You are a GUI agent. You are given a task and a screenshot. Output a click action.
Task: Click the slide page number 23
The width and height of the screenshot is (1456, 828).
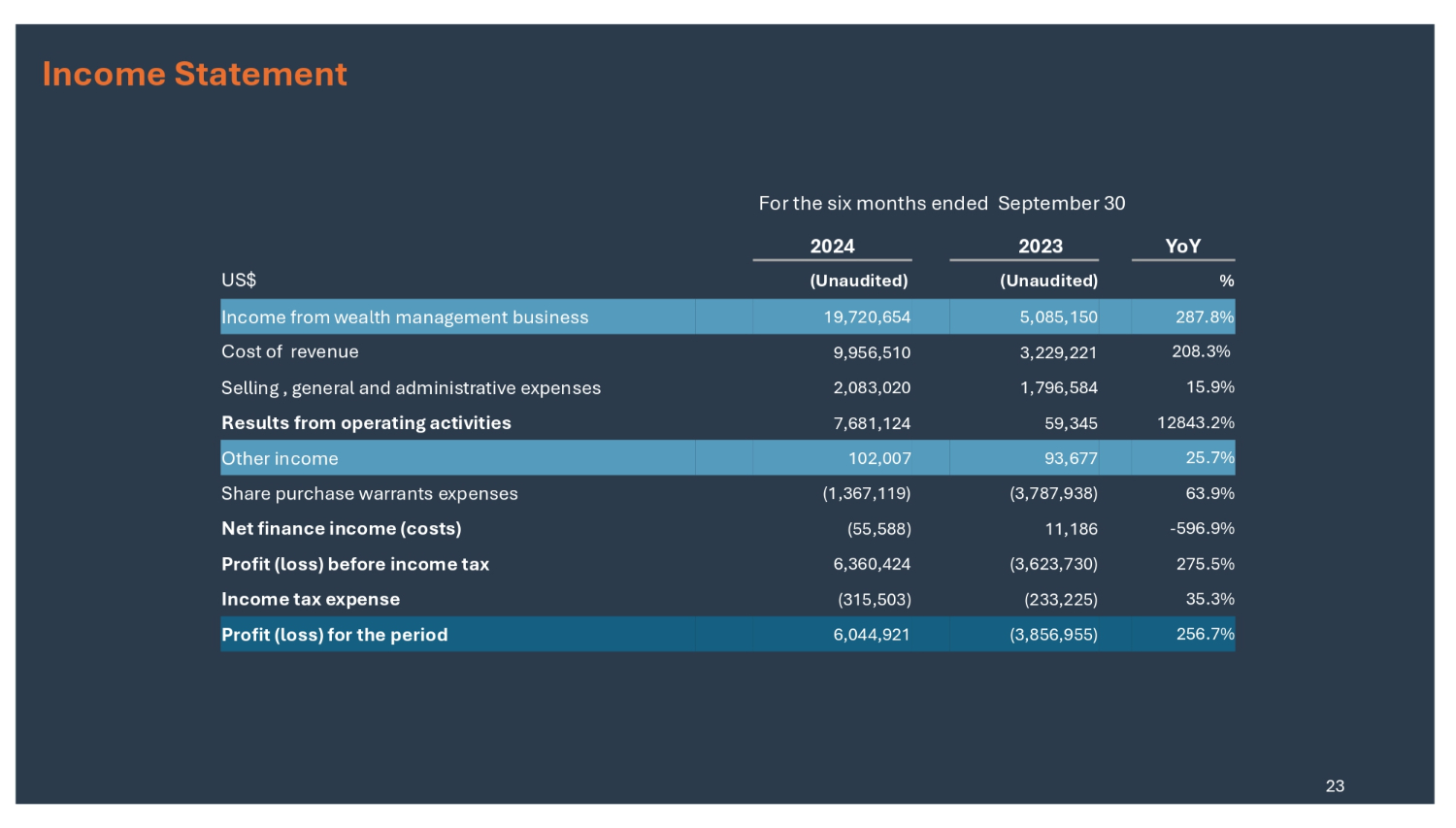click(x=1335, y=786)
